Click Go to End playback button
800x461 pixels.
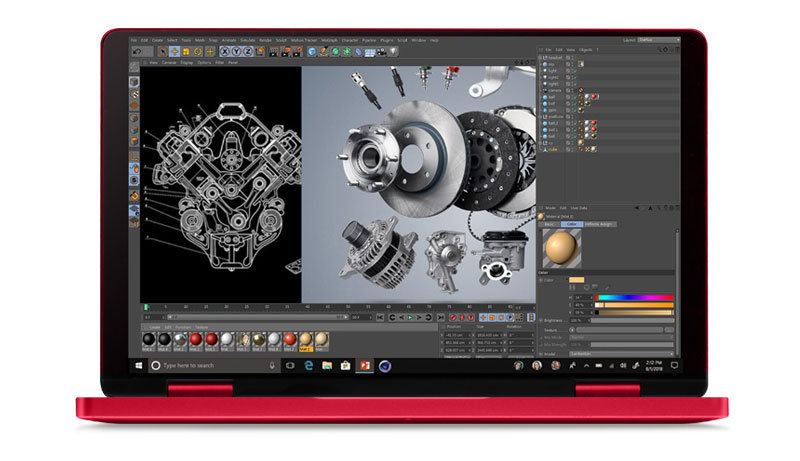[440, 318]
